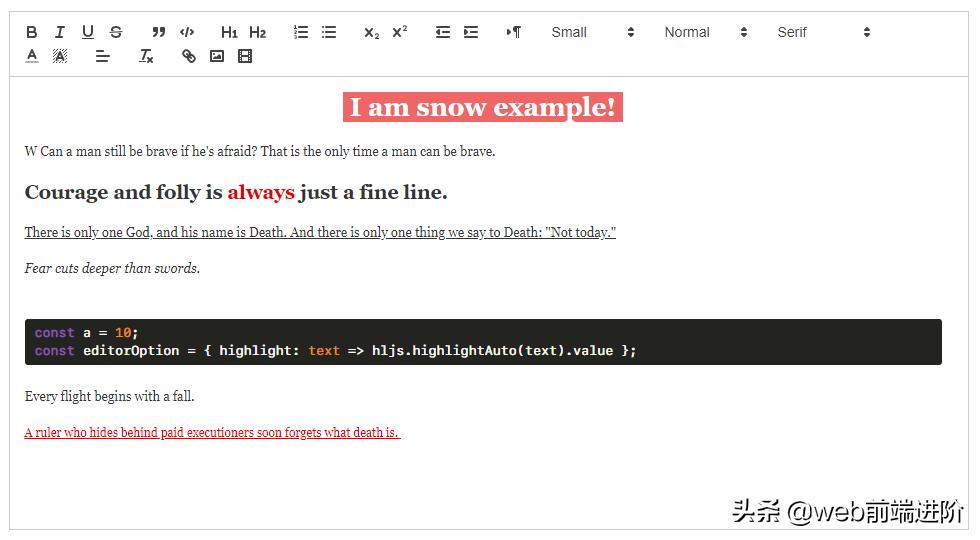The image size is (980, 540).
Task: Toggle bold formatting
Action: [32, 32]
